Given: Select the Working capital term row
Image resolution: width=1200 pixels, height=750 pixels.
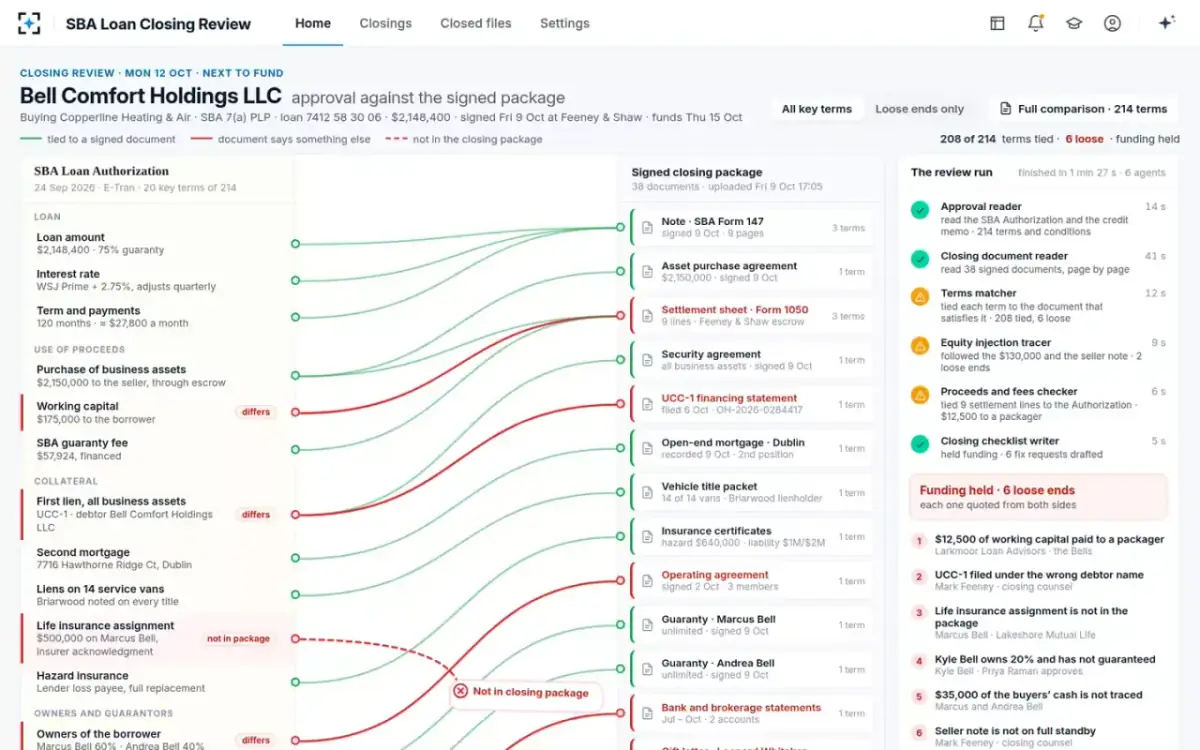Looking at the screenshot, I should point(158,412).
